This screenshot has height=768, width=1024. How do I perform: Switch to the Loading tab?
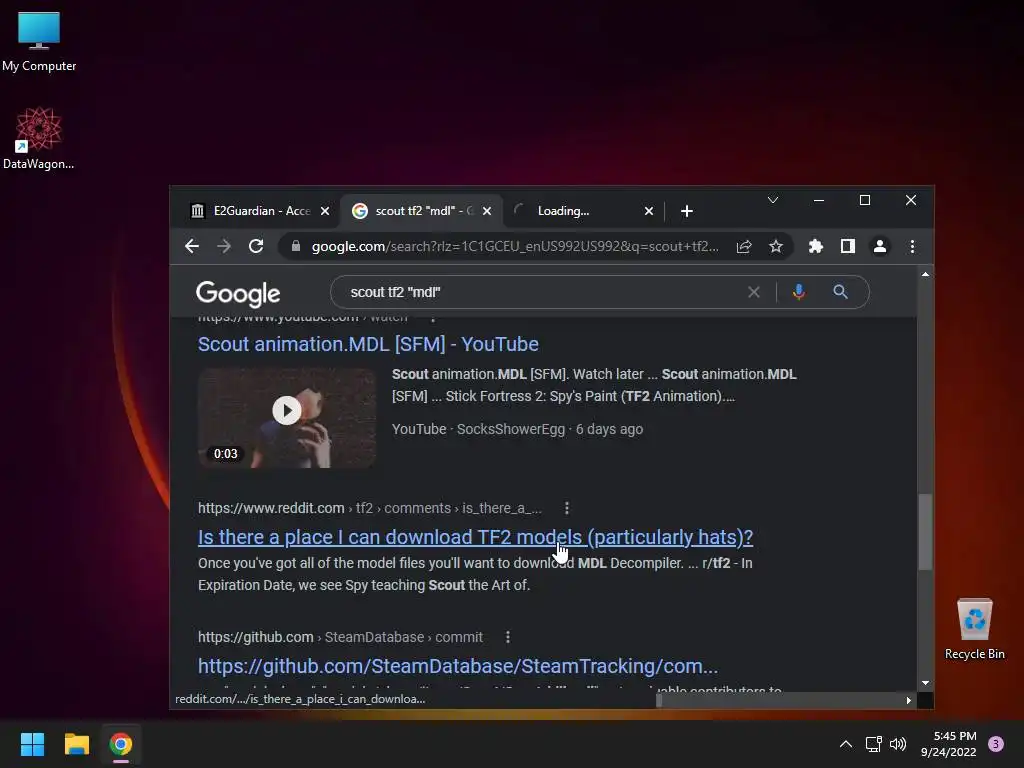tap(583, 211)
